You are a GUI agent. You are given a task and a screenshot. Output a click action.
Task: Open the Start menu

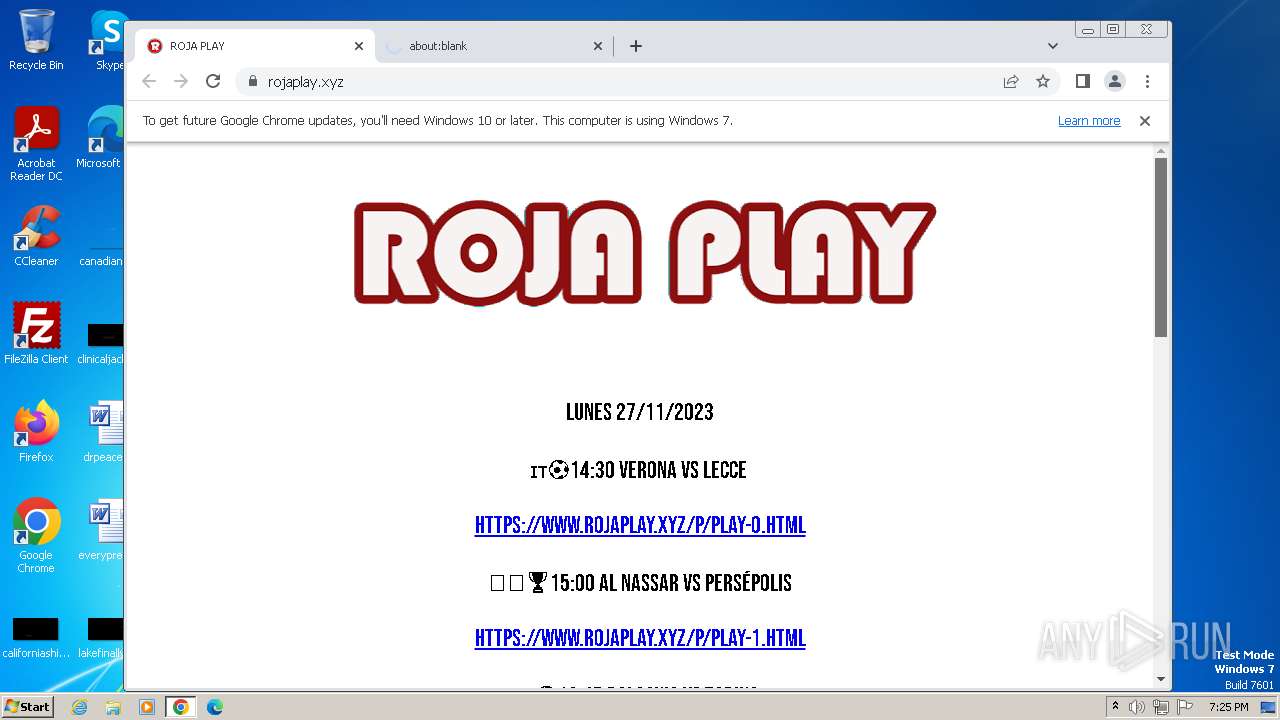(27, 706)
